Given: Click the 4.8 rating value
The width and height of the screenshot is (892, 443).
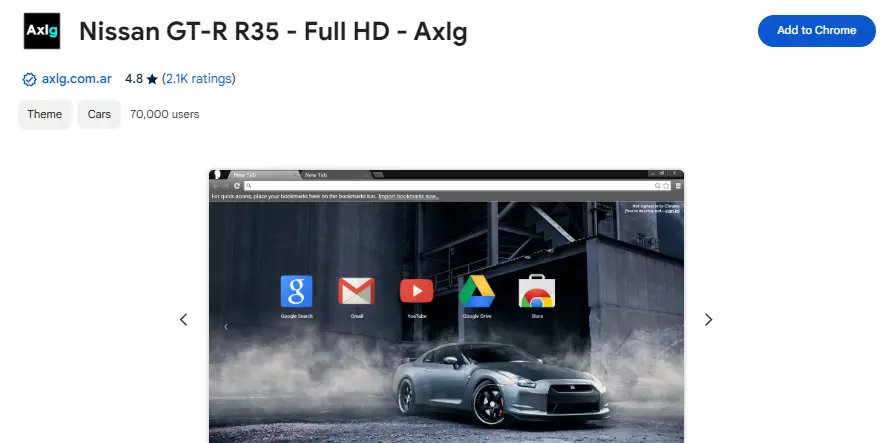Looking at the screenshot, I should [x=134, y=79].
